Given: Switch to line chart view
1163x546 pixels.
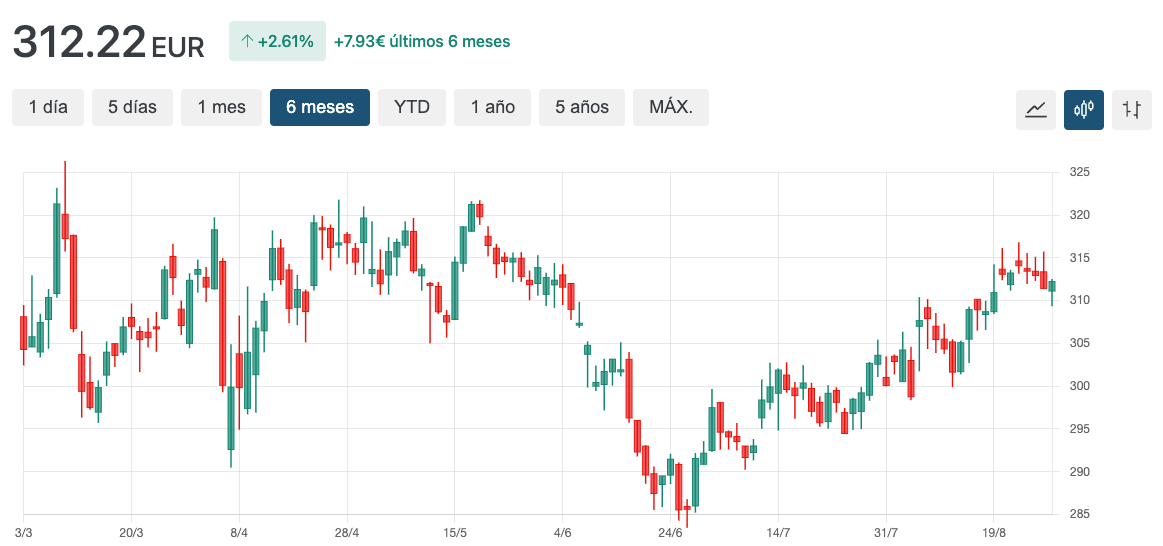Looking at the screenshot, I should (1036, 109).
